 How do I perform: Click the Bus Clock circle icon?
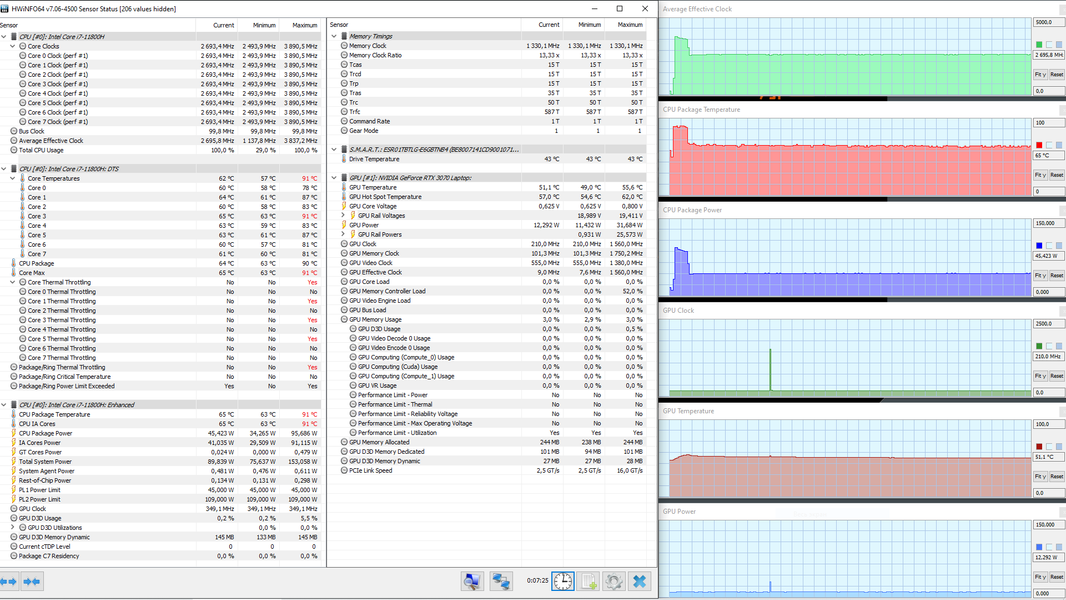[14, 131]
